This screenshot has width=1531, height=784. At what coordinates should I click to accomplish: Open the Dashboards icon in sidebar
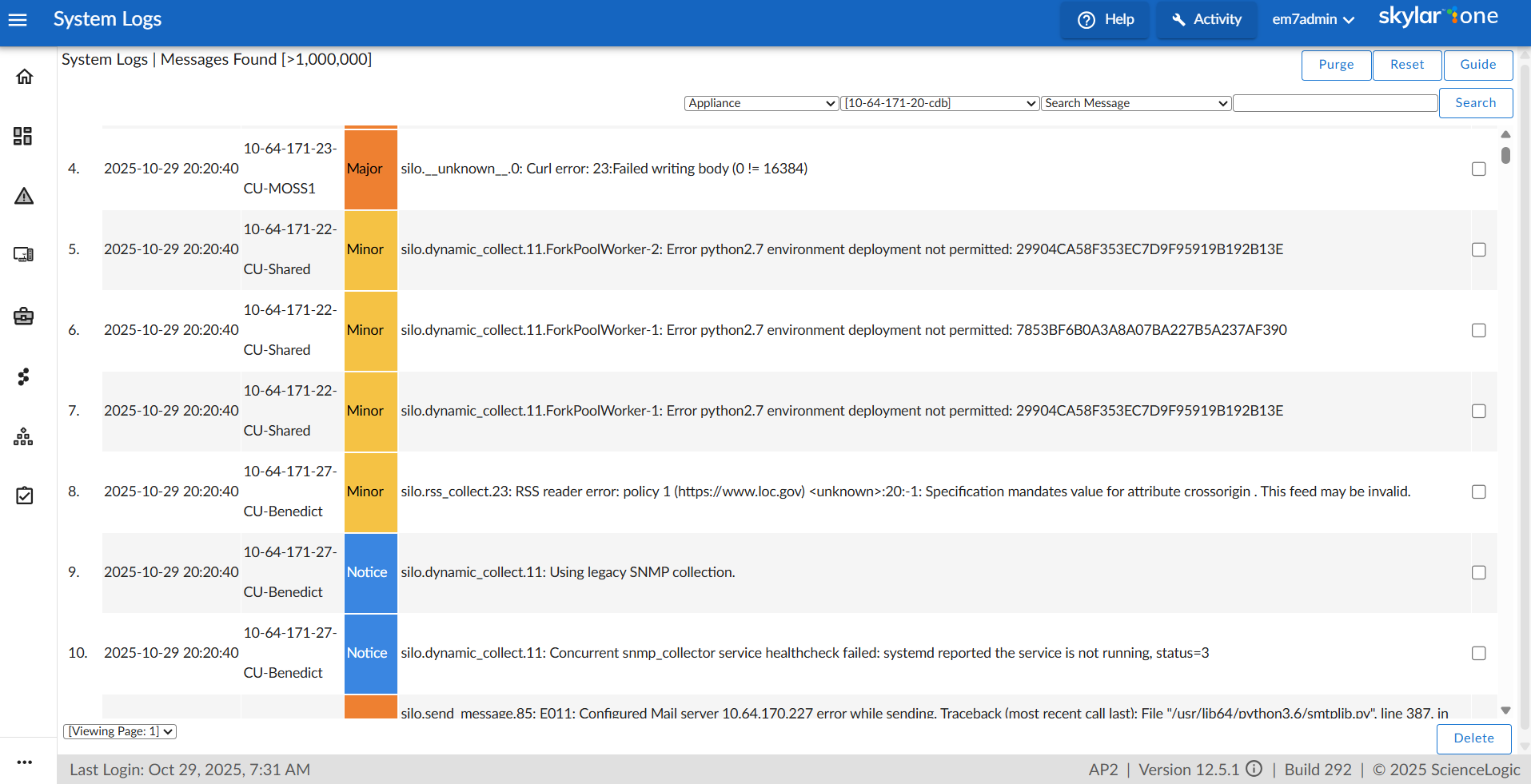pyautogui.click(x=23, y=136)
